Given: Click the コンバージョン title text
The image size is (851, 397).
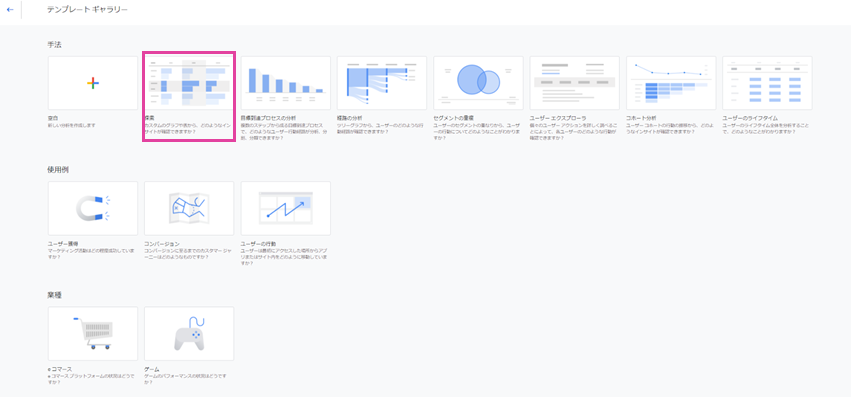Looking at the screenshot, I should pyautogui.click(x=162, y=244).
